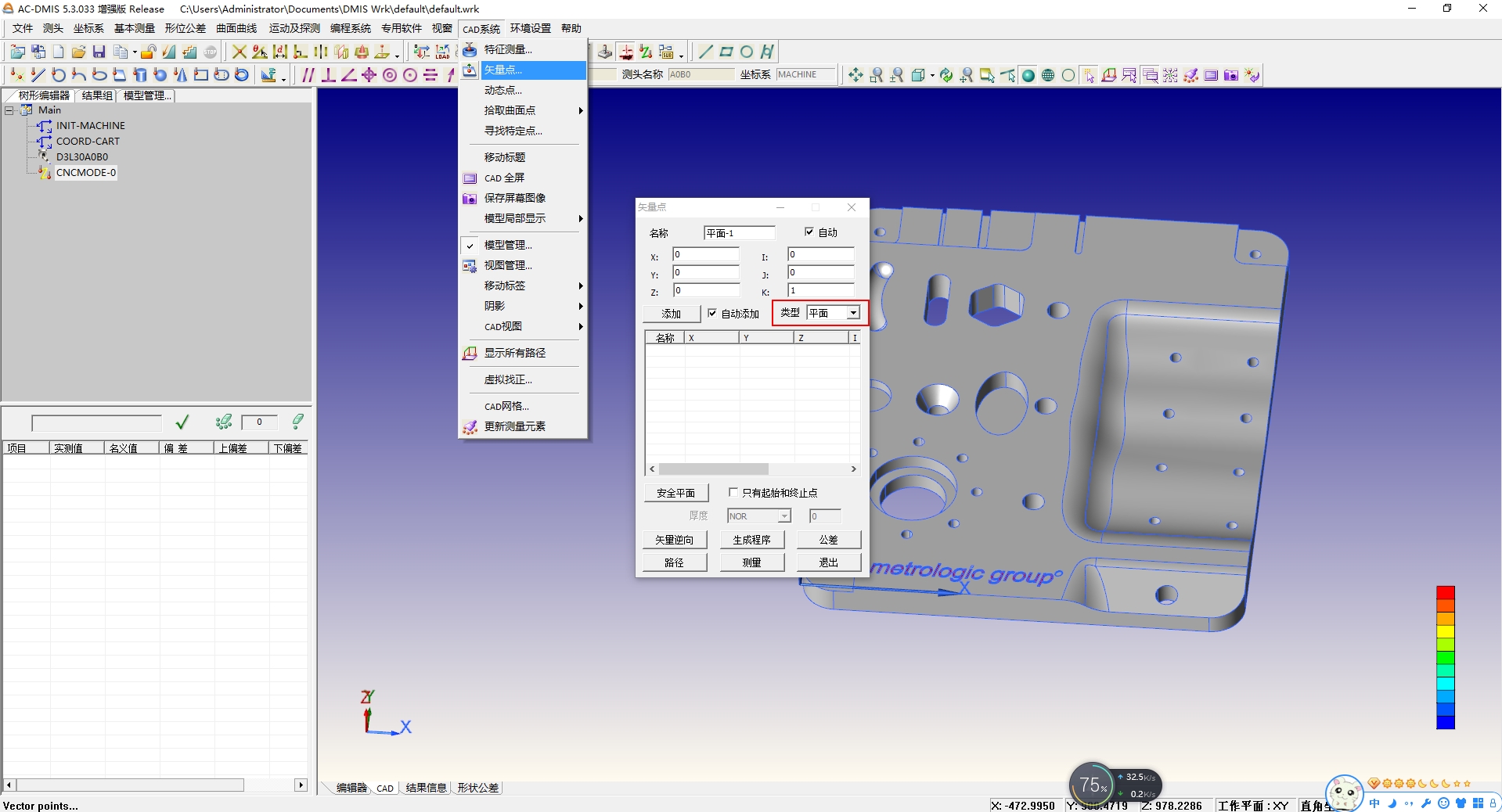Open the 帮助 menu
The image size is (1502, 812).
[x=571, y=28]
